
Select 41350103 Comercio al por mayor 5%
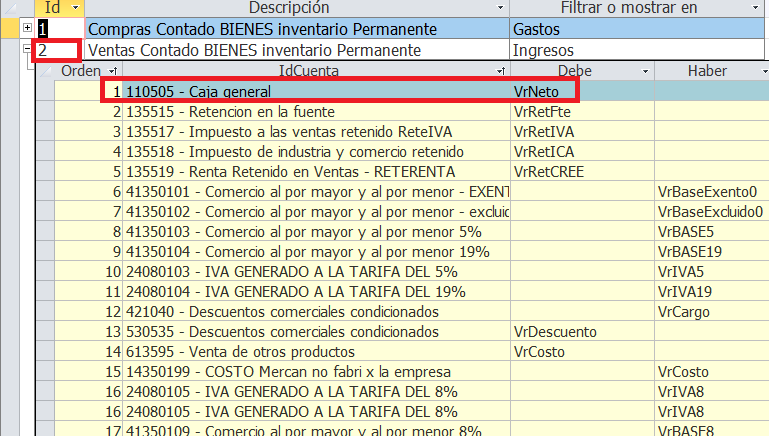point(316,231)
